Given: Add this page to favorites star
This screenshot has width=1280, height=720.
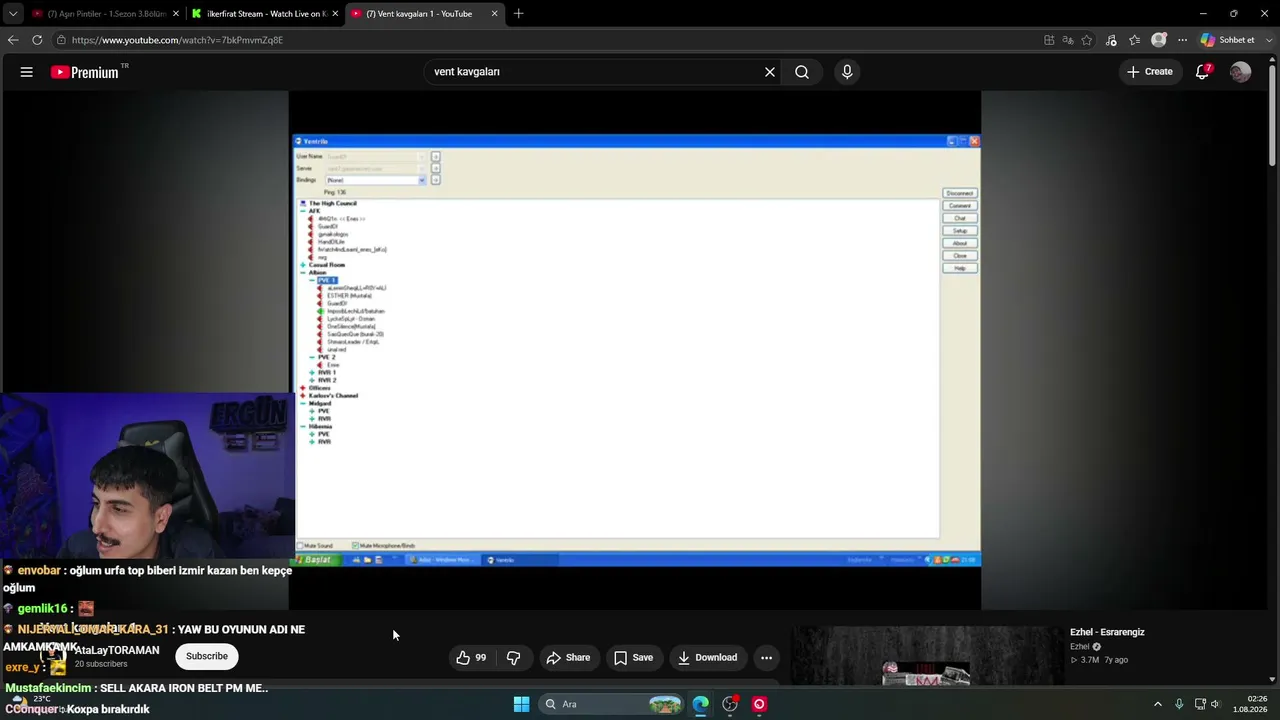Looking at the screenshot, I should point(1087,40).
